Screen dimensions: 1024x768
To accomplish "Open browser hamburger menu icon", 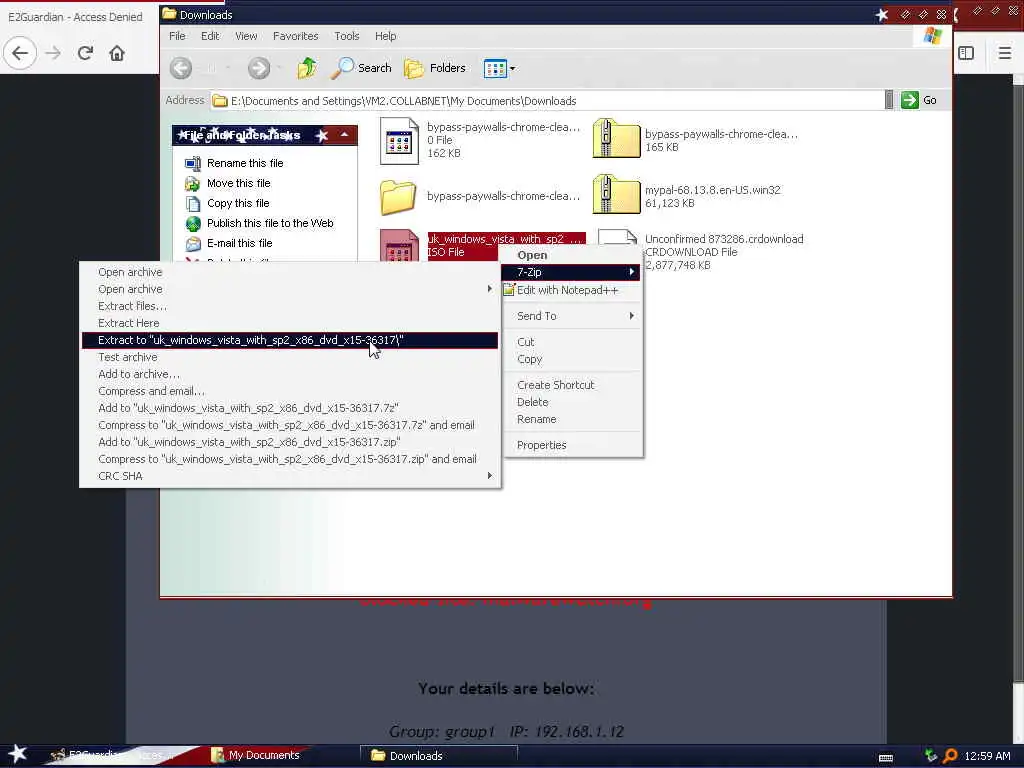I will pos(1005,53).
